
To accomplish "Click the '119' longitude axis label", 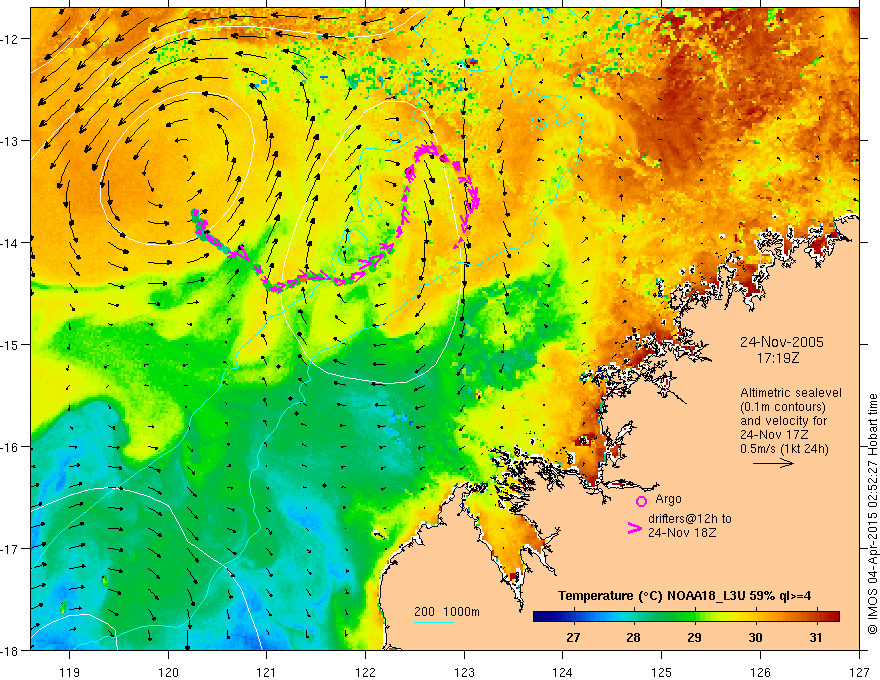I will tap(70, 672).
